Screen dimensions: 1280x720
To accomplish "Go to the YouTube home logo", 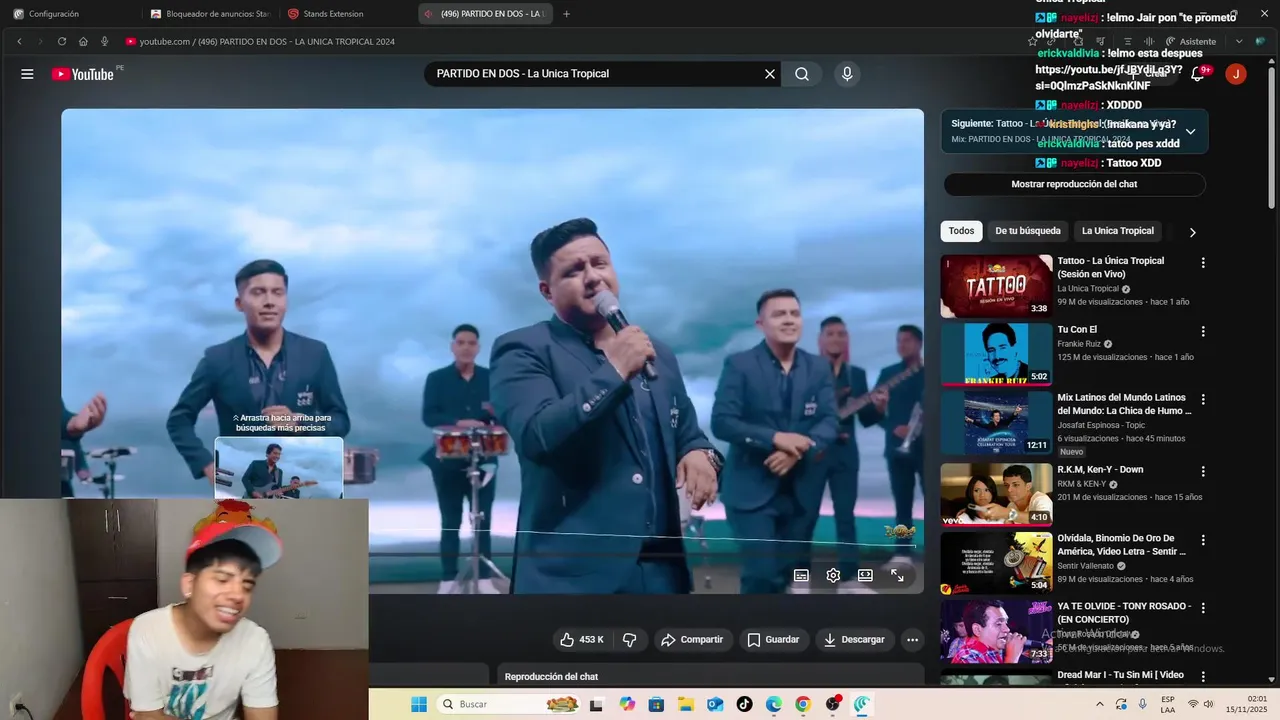I will pos(83,74).
